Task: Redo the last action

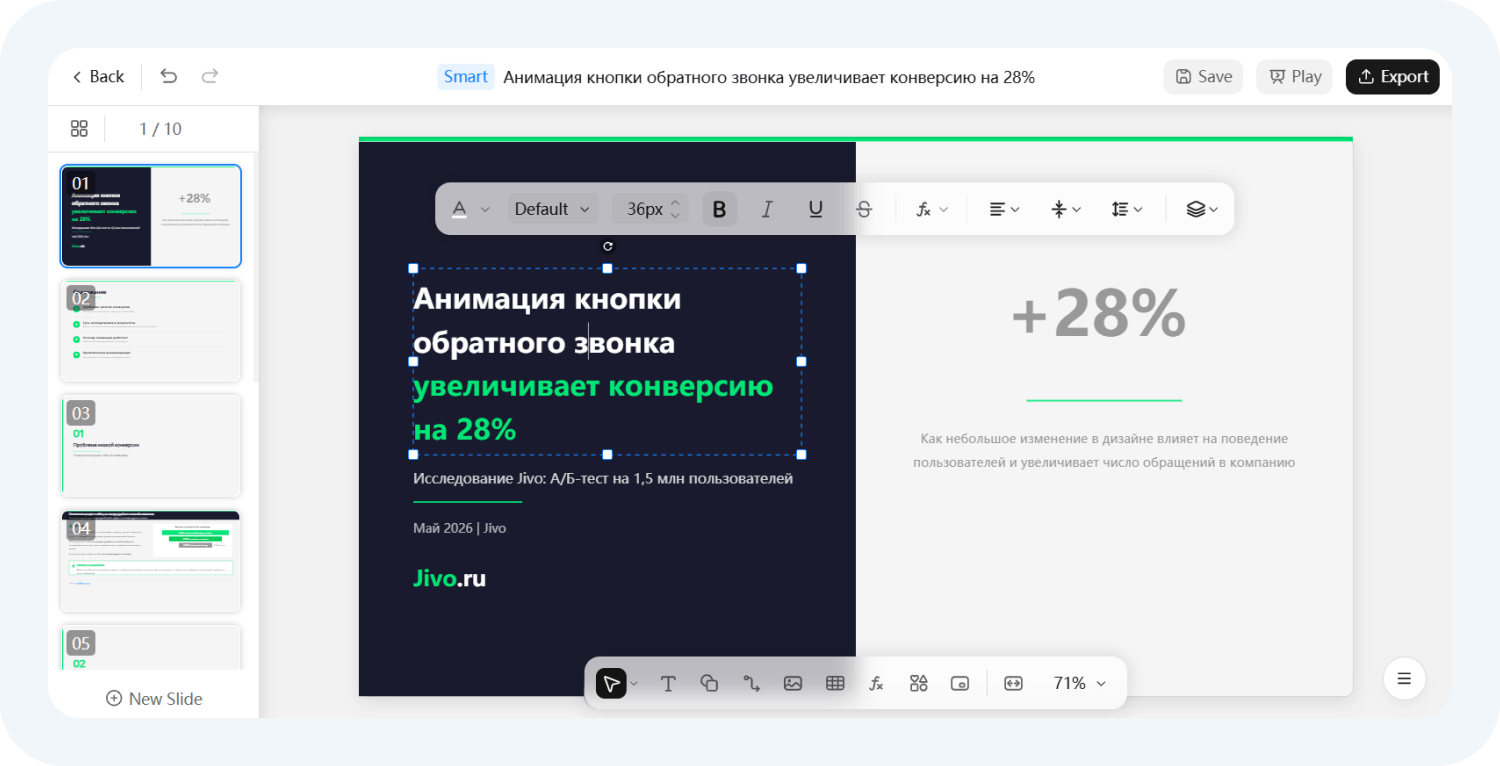Action: 210,77
